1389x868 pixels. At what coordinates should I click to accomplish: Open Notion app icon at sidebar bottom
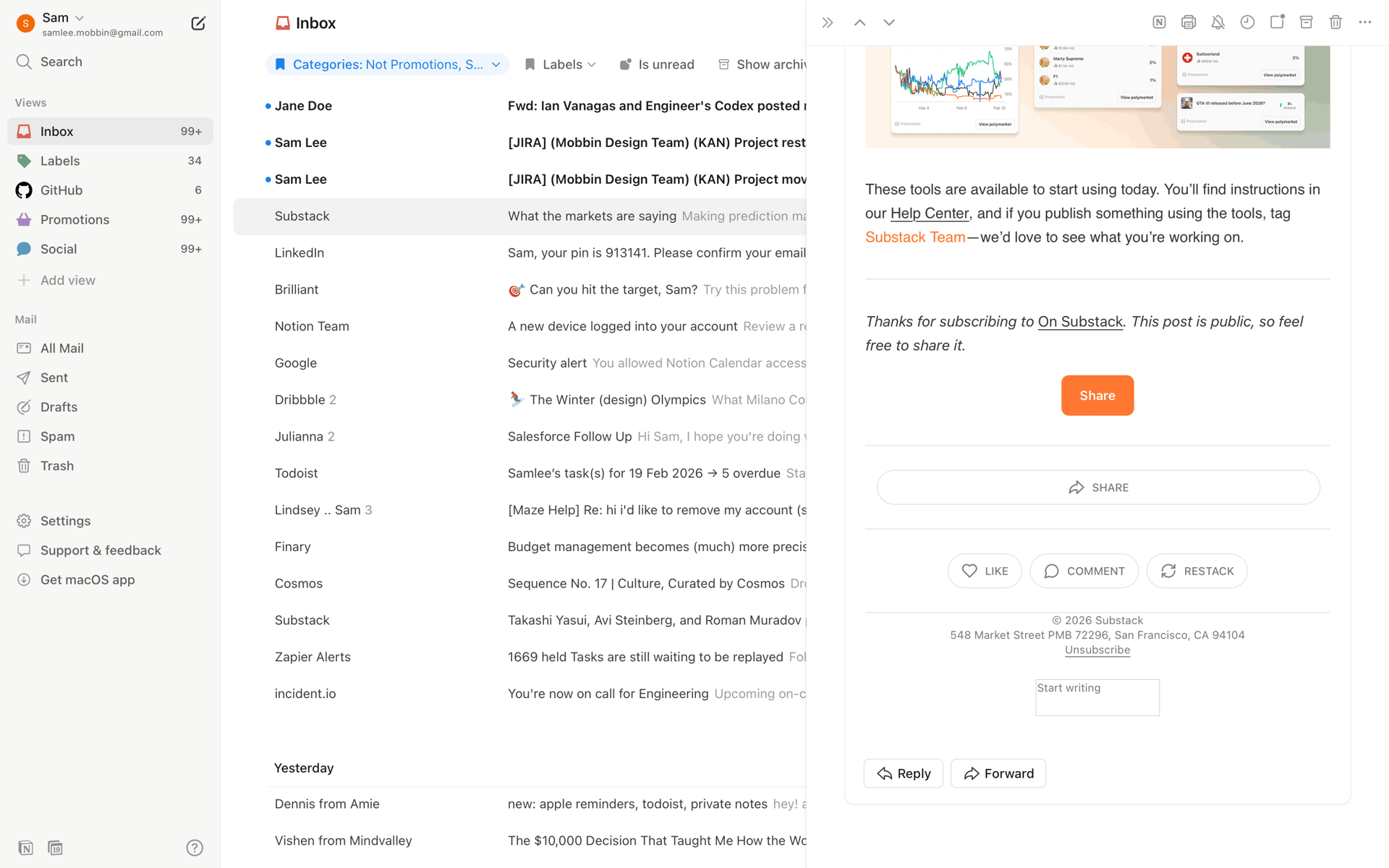[25, 848]
